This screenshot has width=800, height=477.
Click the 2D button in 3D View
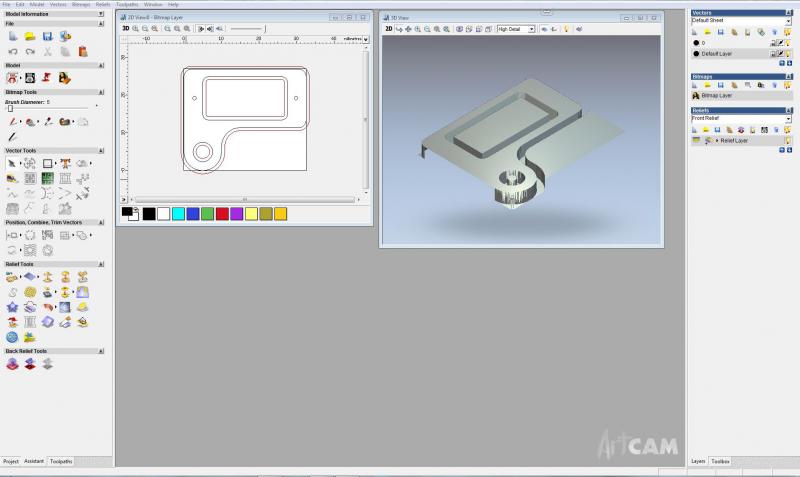coord(389,29)
